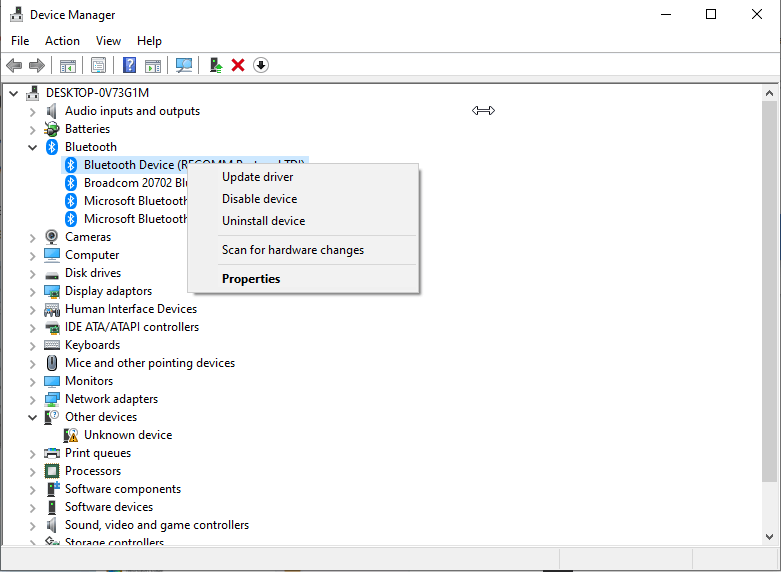Click the Cameras webcam icon
The height and width of the screenshot is (572, 781).
pos(52,237)
